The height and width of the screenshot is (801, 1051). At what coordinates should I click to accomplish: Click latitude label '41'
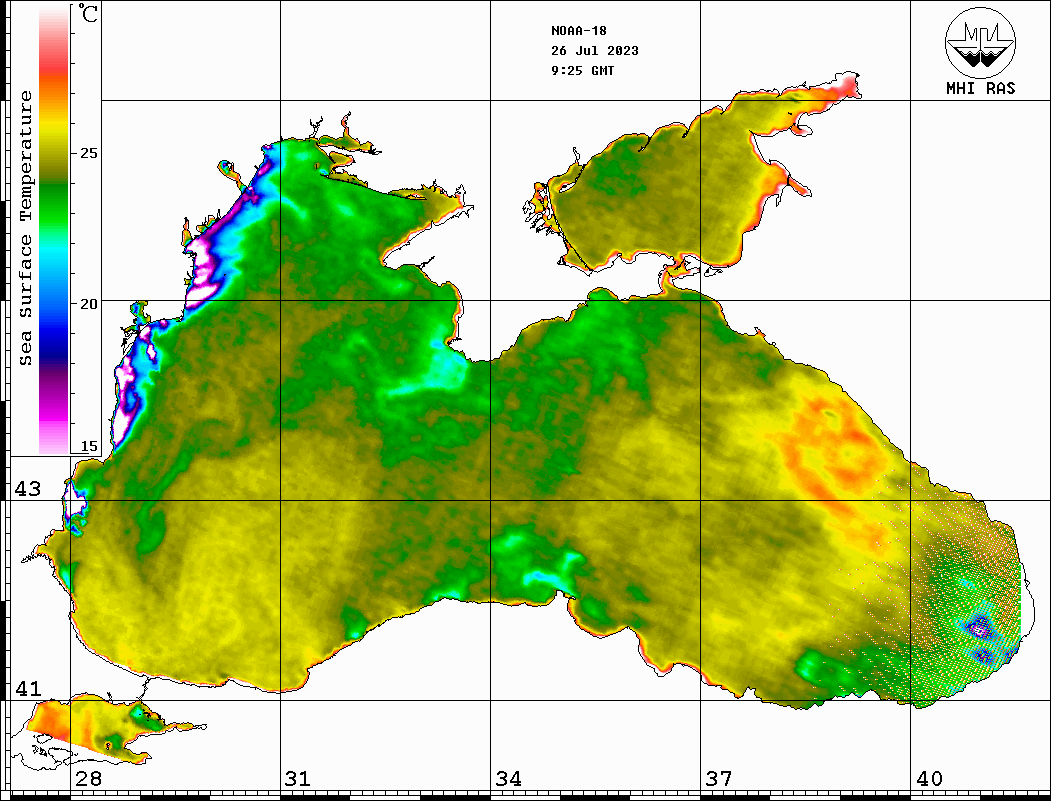tap(28, 689)
